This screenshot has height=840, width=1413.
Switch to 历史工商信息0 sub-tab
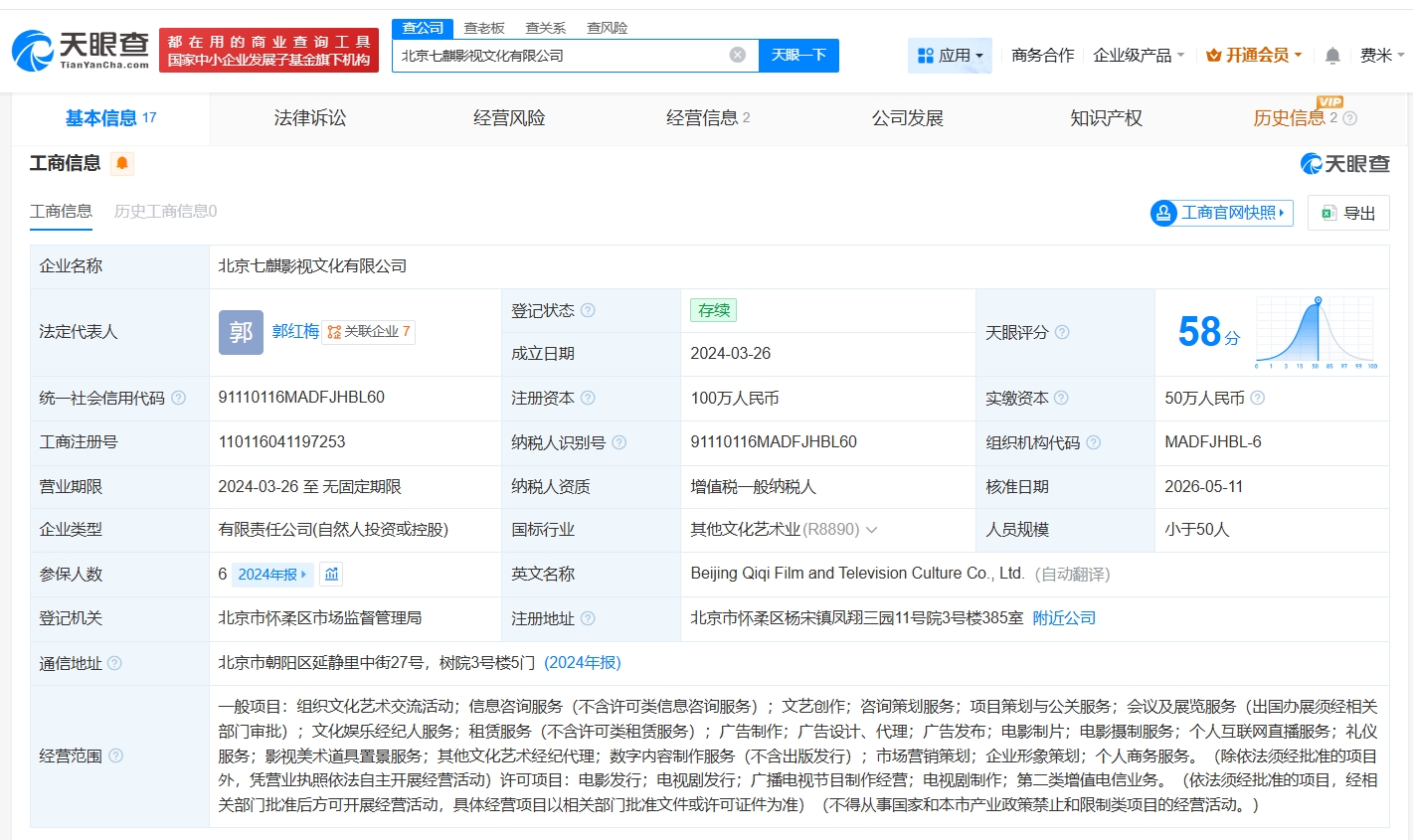coord(165,211)
